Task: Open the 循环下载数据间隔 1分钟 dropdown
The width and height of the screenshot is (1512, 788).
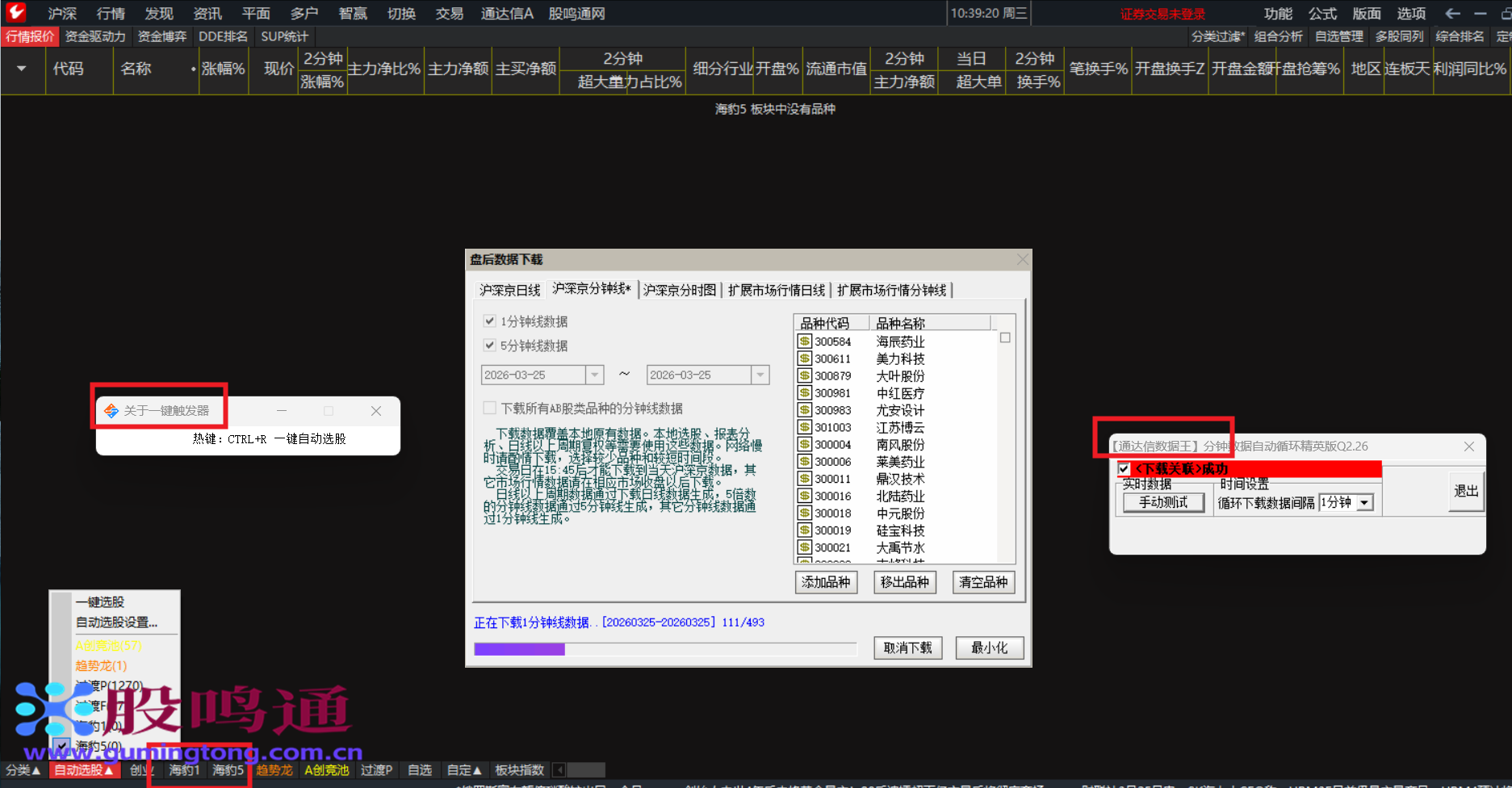Action: (x=1365, y=502)
